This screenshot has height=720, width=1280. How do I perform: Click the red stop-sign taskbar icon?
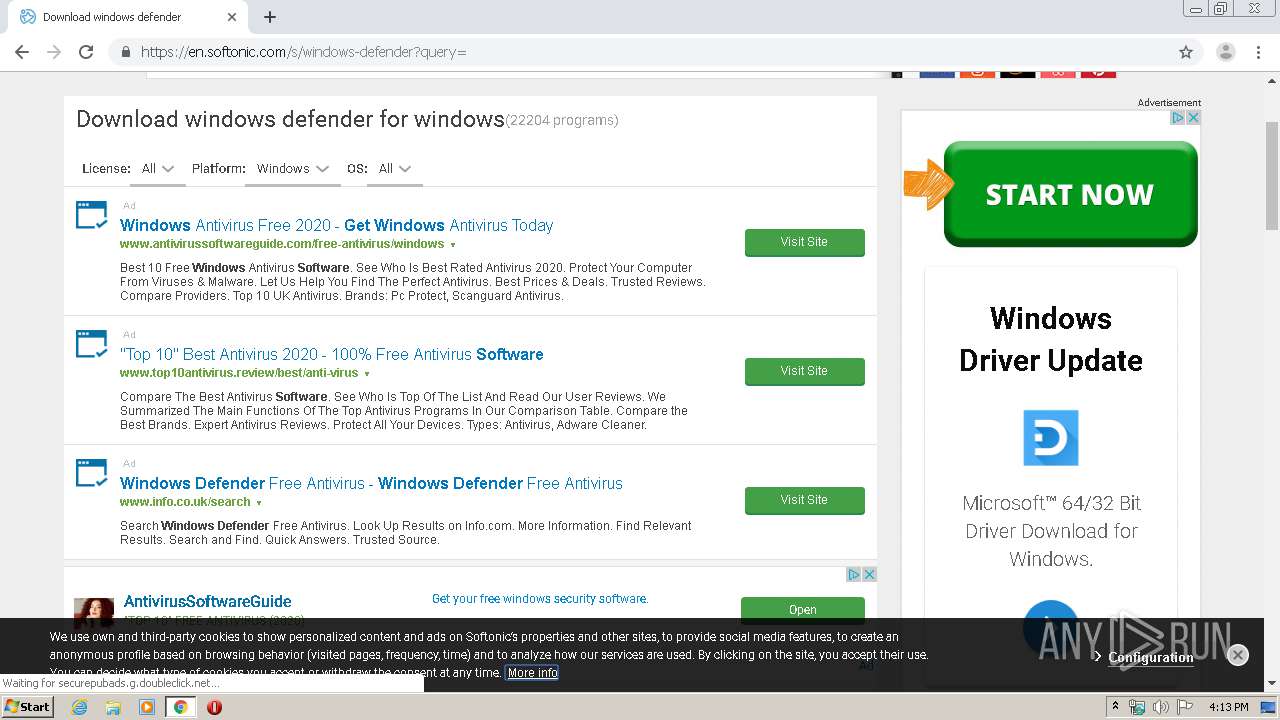coord(214,707)
